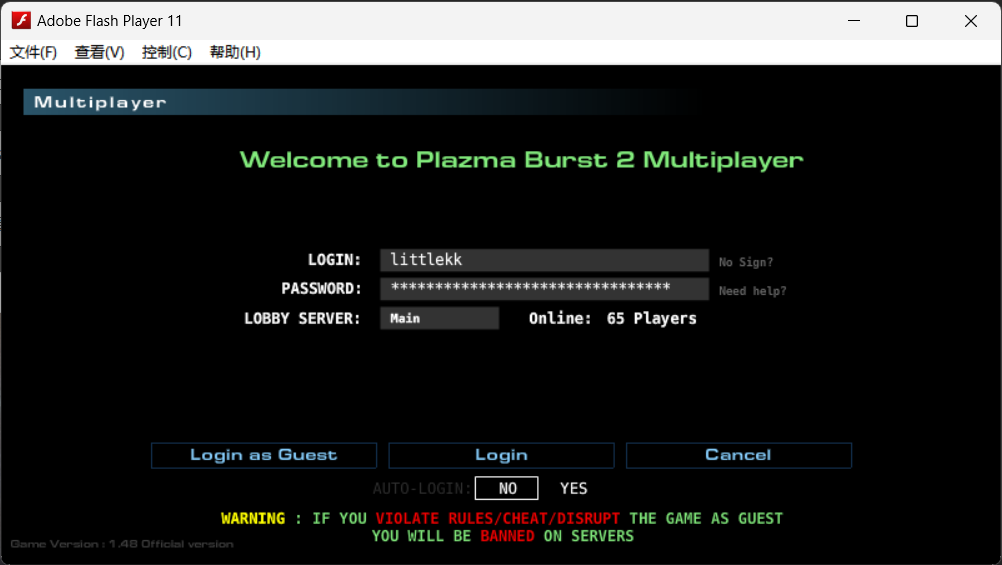This screenshot has width=1002, height=565.
Task: Click the Online 65 Players counter
Action: coord(612,318)
